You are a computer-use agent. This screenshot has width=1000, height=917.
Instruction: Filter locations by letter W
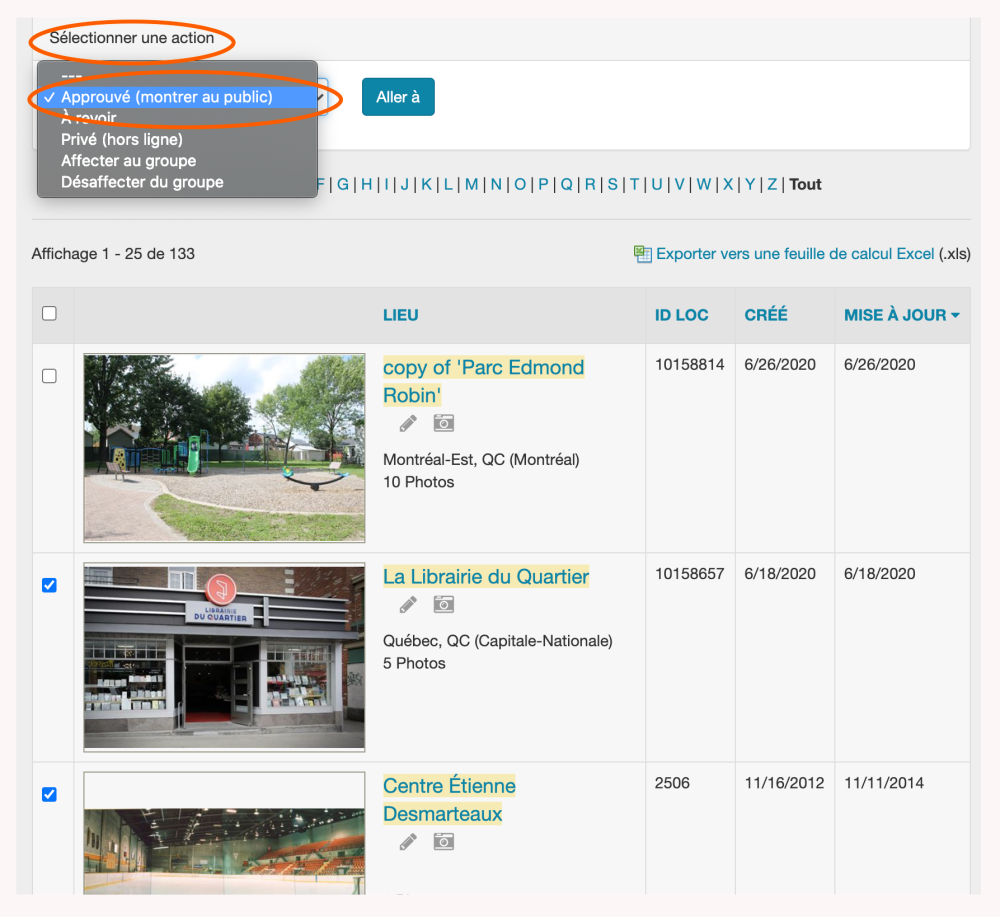tap(703, 184)
